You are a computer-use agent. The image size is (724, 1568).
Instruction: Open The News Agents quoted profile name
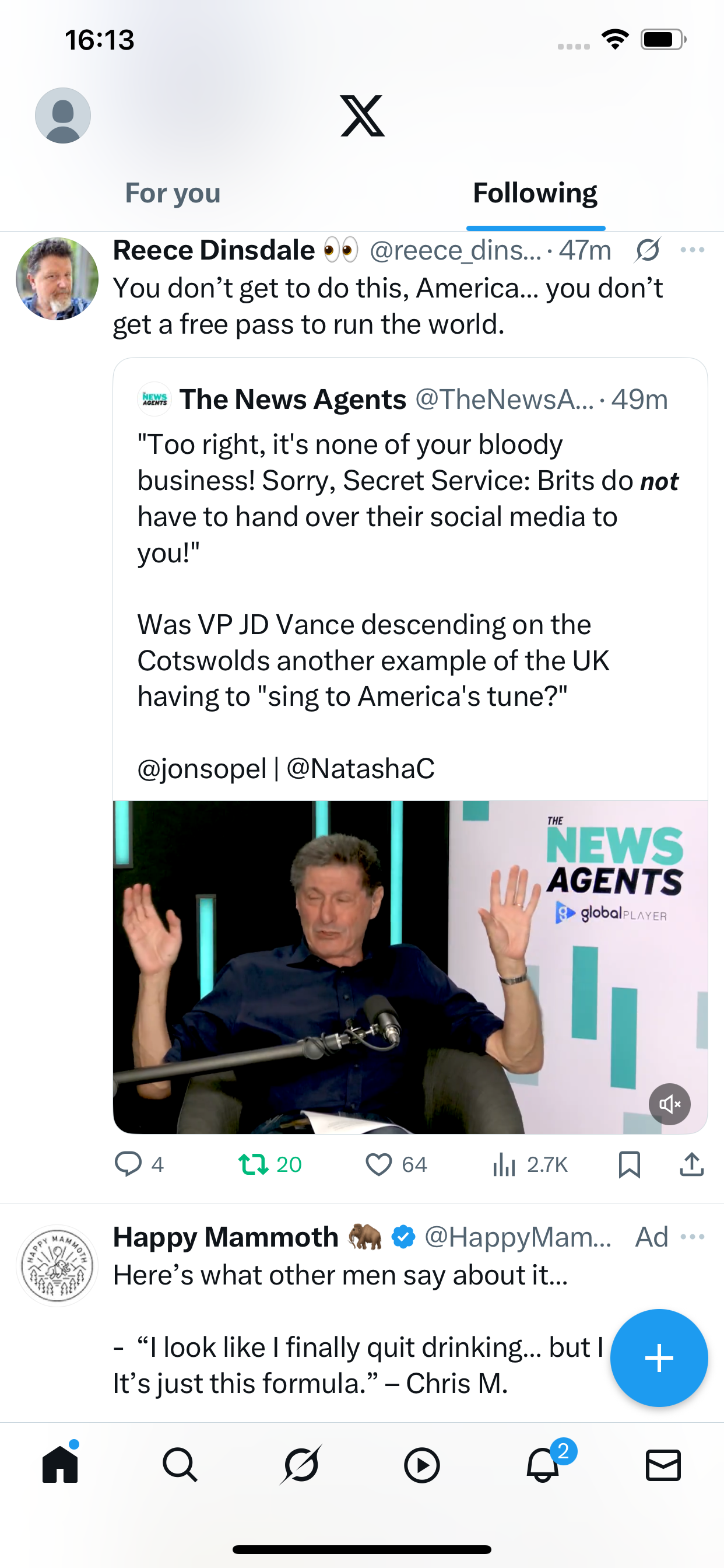tap(293, 400)
